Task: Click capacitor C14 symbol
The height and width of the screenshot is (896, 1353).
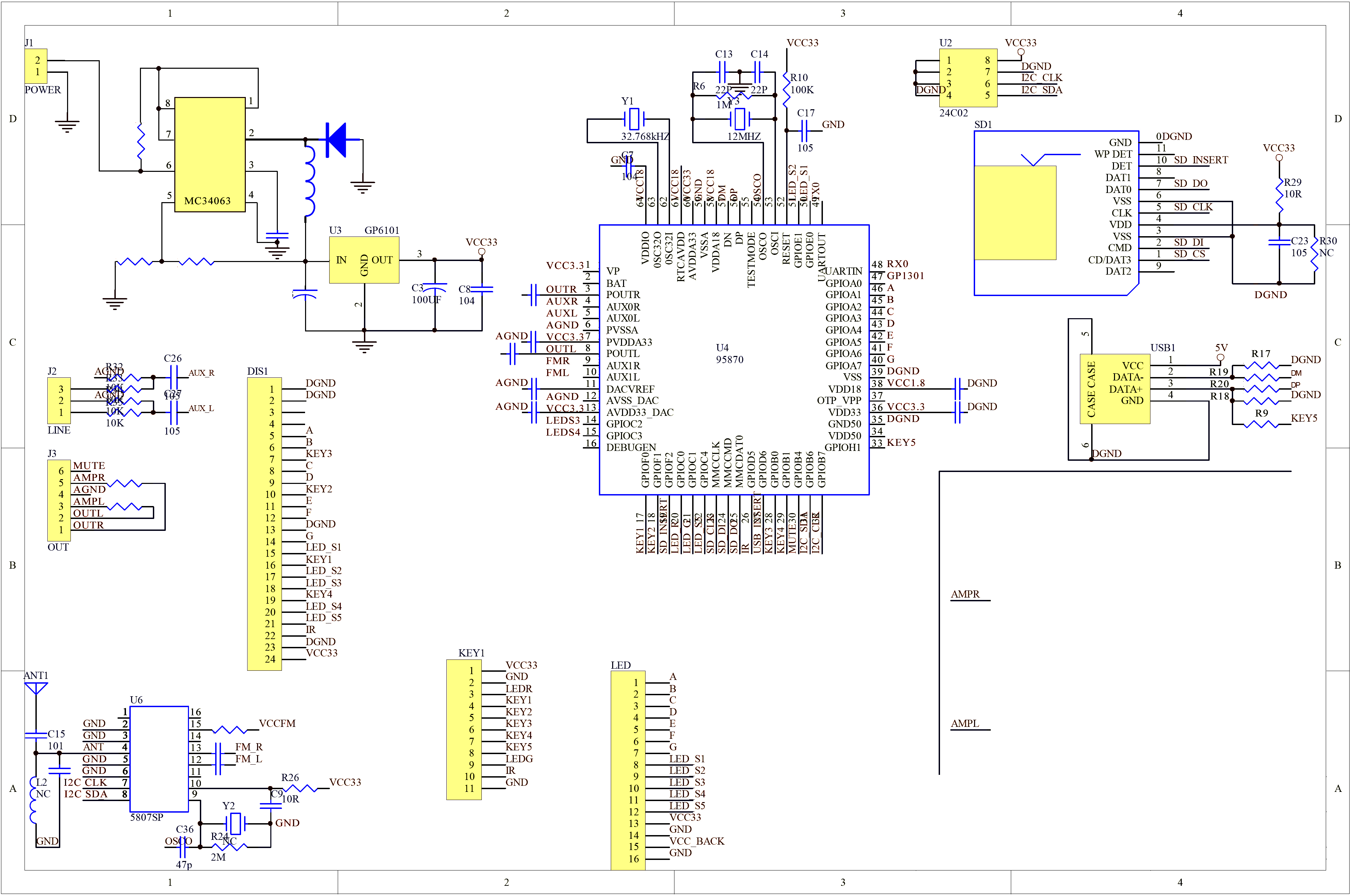Action: [x=758, y=72]
